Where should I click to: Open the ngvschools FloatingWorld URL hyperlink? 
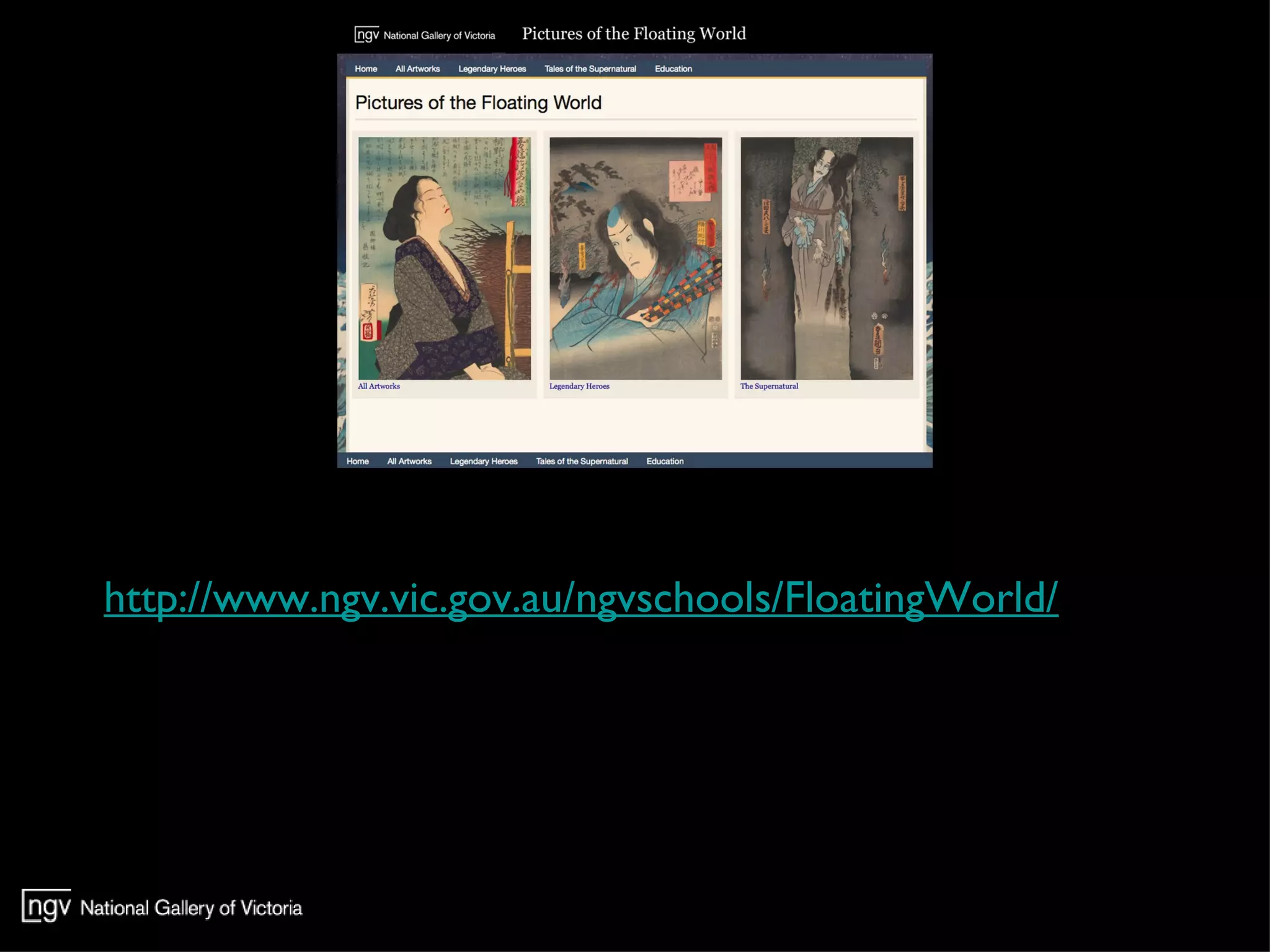(x=580, y=598)
